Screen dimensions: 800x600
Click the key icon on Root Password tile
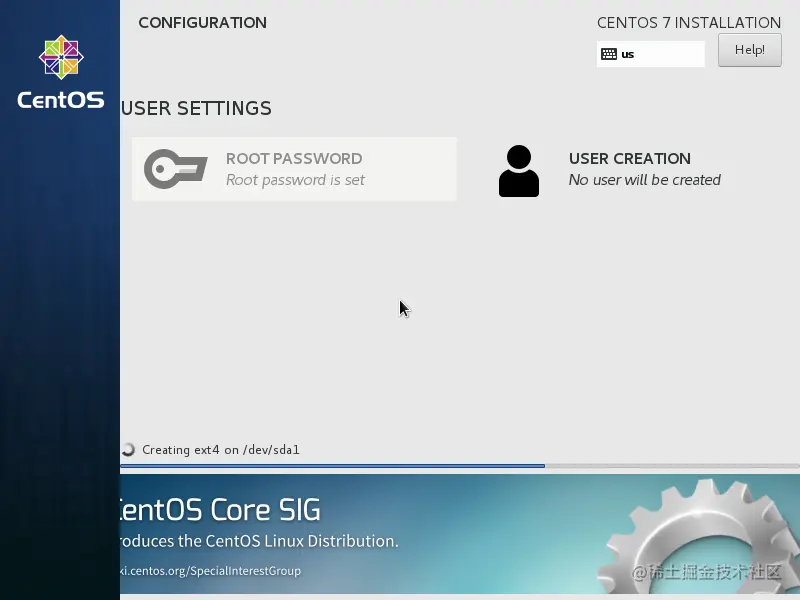point(175,169)
